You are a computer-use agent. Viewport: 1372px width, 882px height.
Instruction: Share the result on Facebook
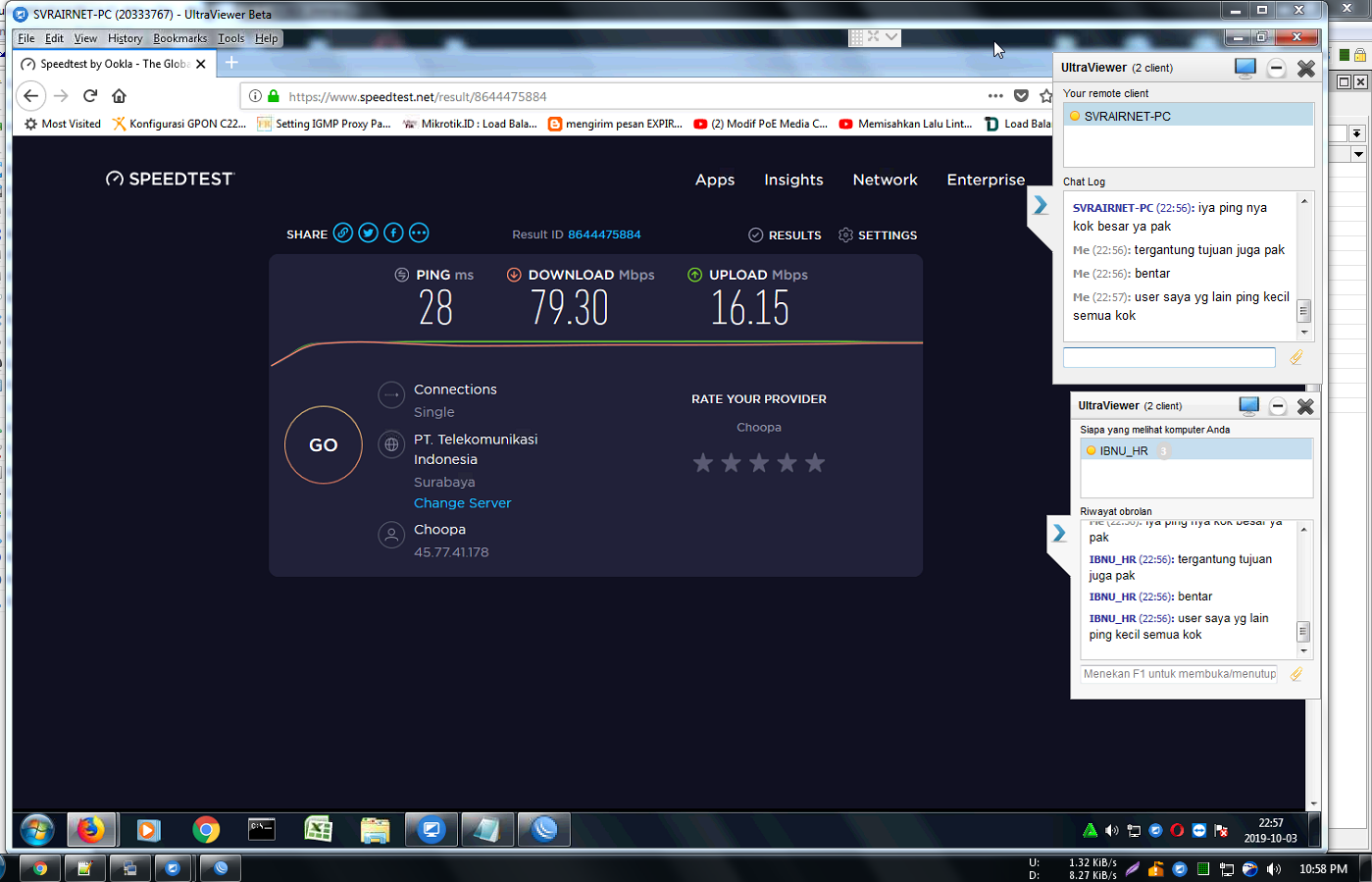coord(393,233)
